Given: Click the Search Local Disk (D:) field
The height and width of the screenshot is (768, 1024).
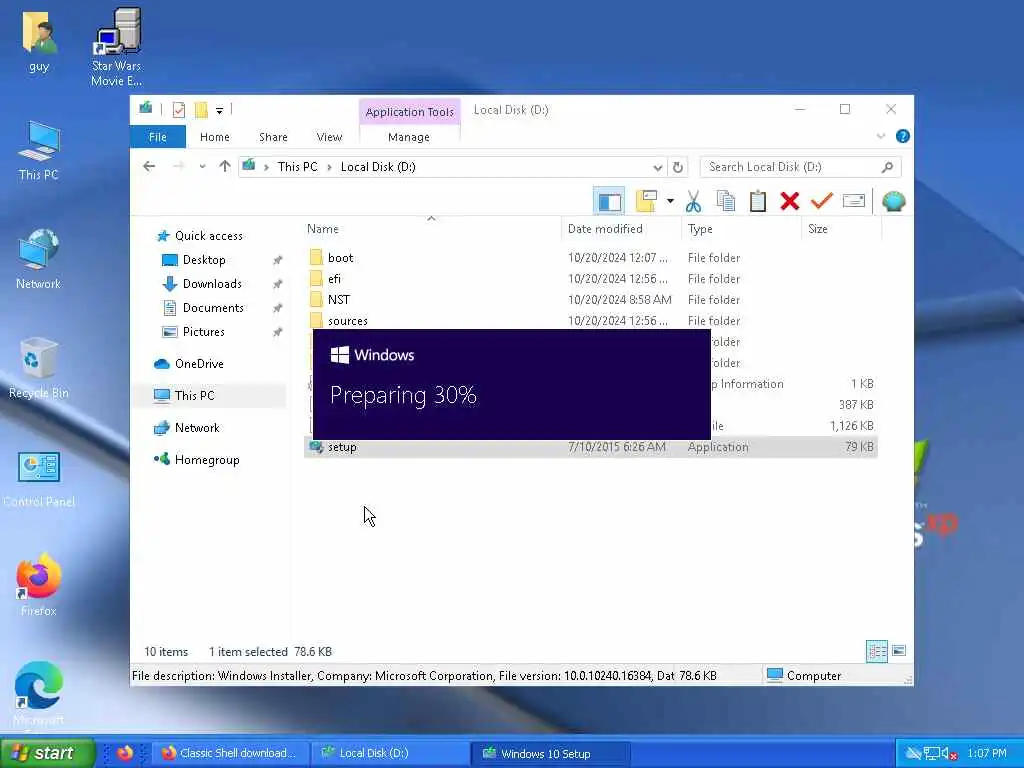Looking at the screenshot, I should (801, 167).
